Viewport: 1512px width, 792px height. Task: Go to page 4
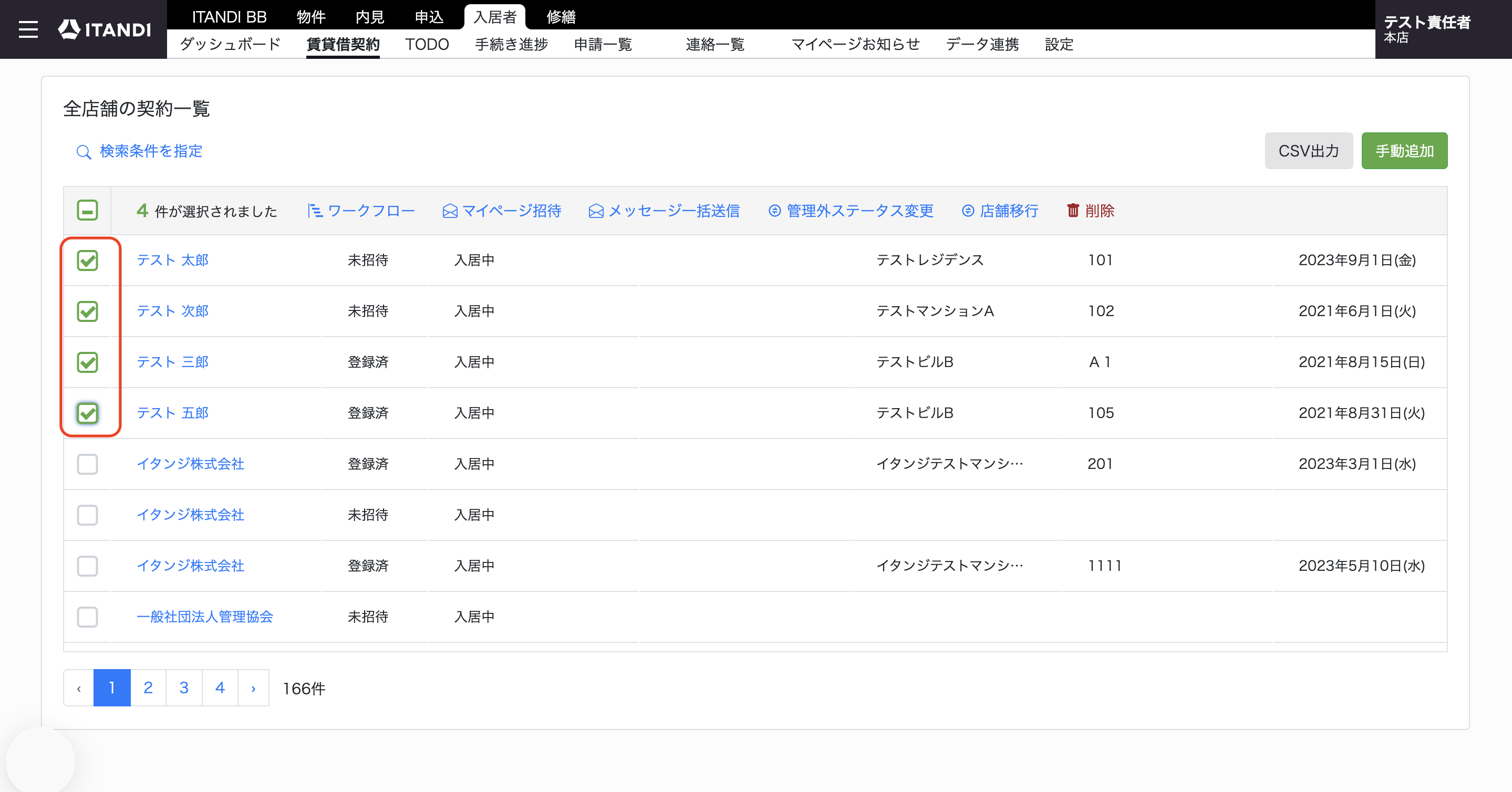pyautogui.click(x=220, y=688)
